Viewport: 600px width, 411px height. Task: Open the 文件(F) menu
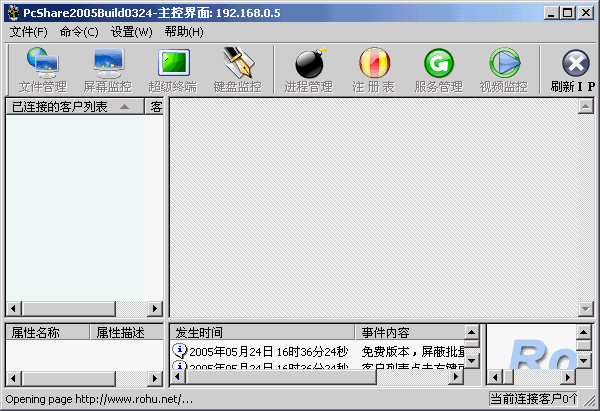(x=28, y=32)
